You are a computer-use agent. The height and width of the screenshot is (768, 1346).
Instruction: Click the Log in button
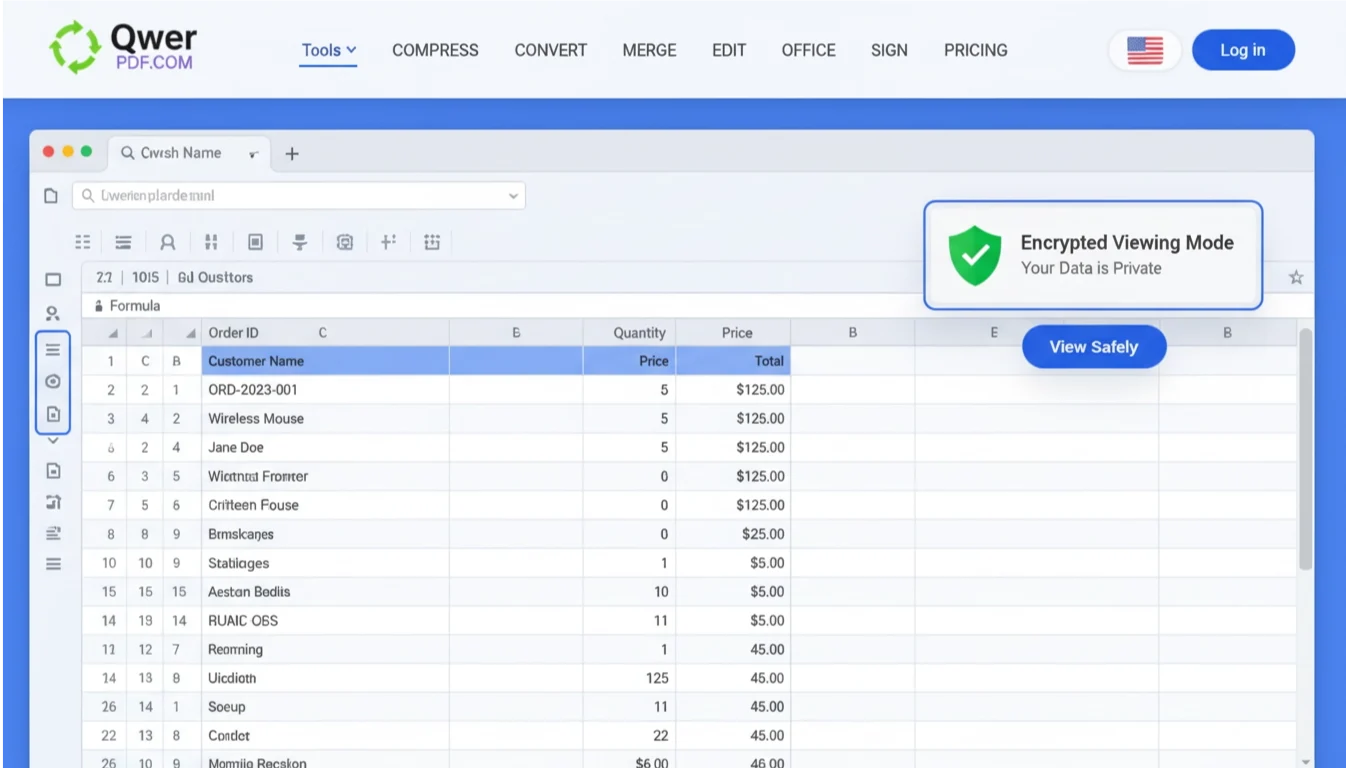point(1243,50)
